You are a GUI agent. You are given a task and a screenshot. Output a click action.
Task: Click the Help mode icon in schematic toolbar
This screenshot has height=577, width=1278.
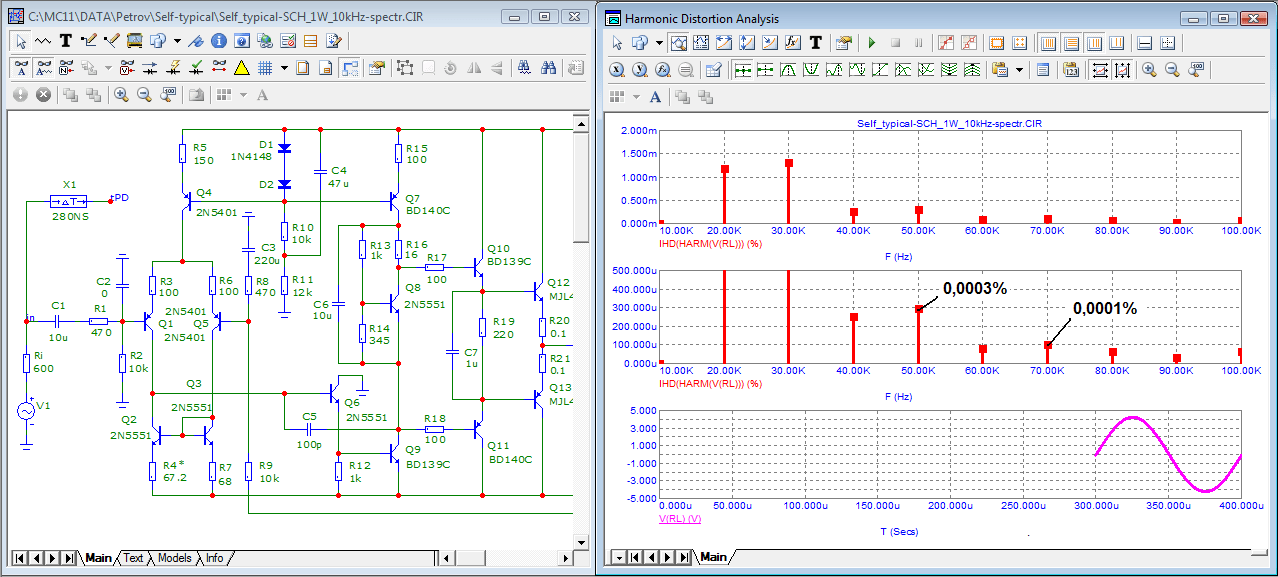coord(241,41)
